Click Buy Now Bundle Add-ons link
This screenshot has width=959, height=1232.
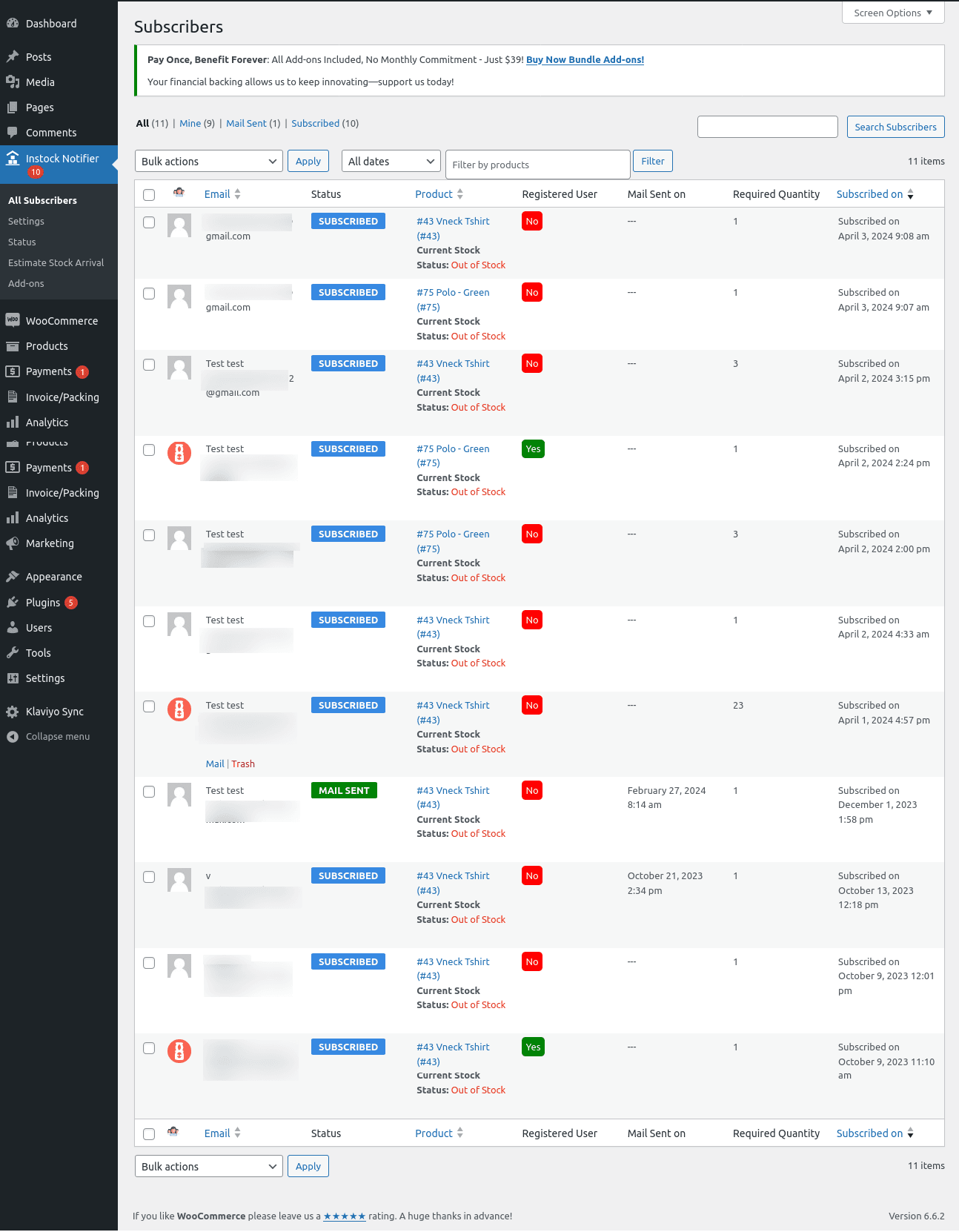click(x=585, y=59)
